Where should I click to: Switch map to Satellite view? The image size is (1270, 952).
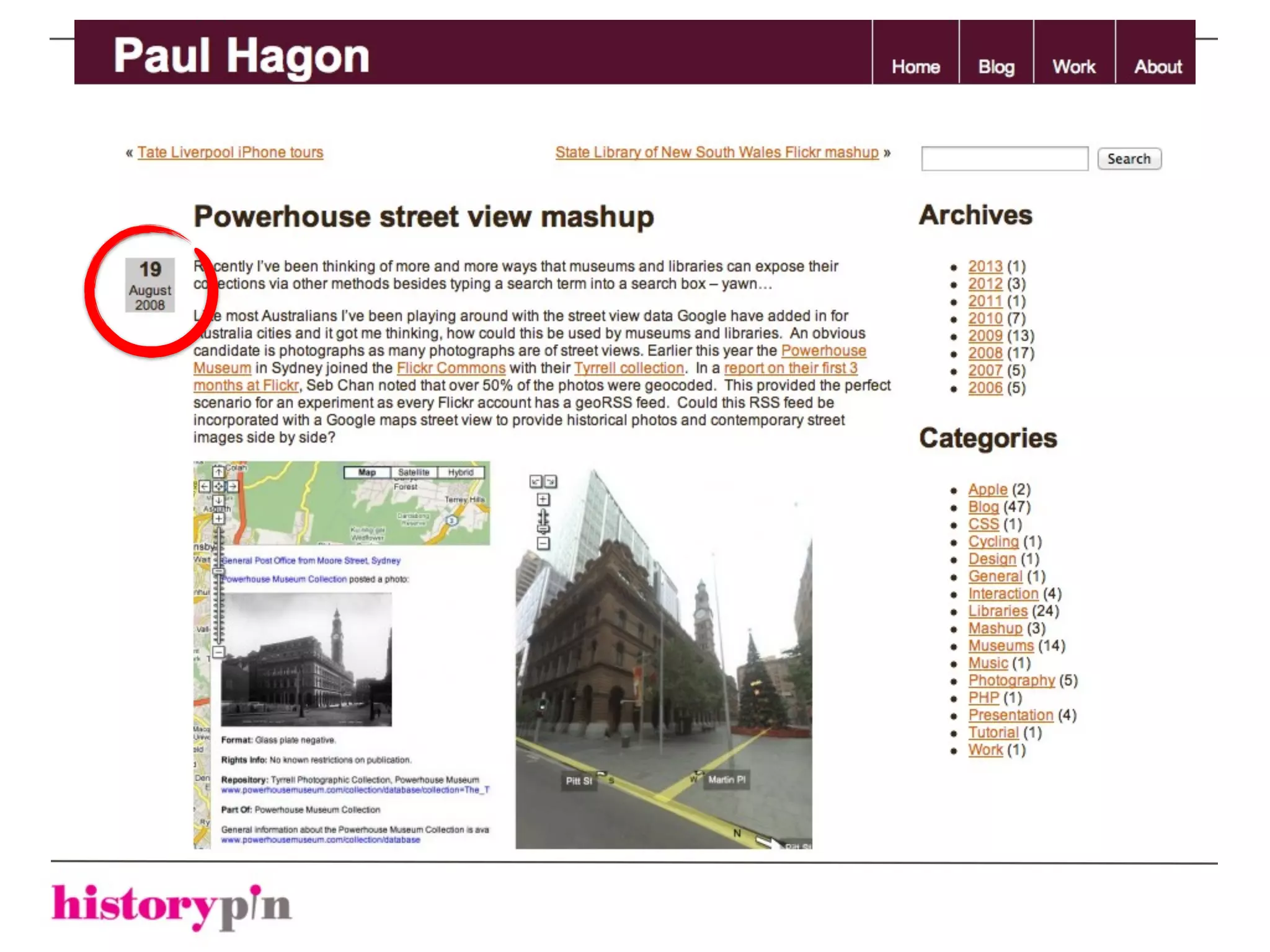pos(414,472)
